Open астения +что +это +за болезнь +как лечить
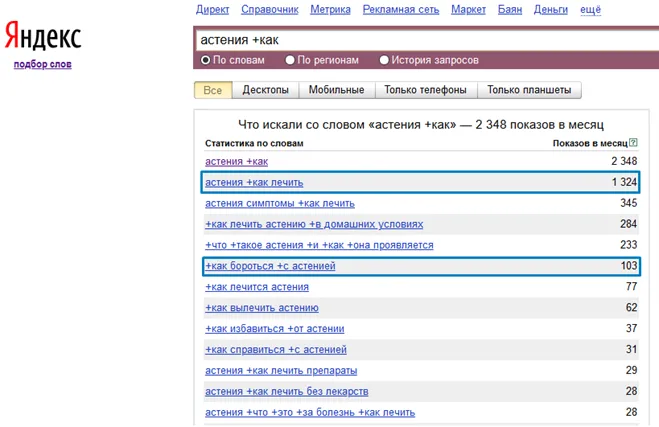This screenshot has width=659, height=427. (310, 412)
